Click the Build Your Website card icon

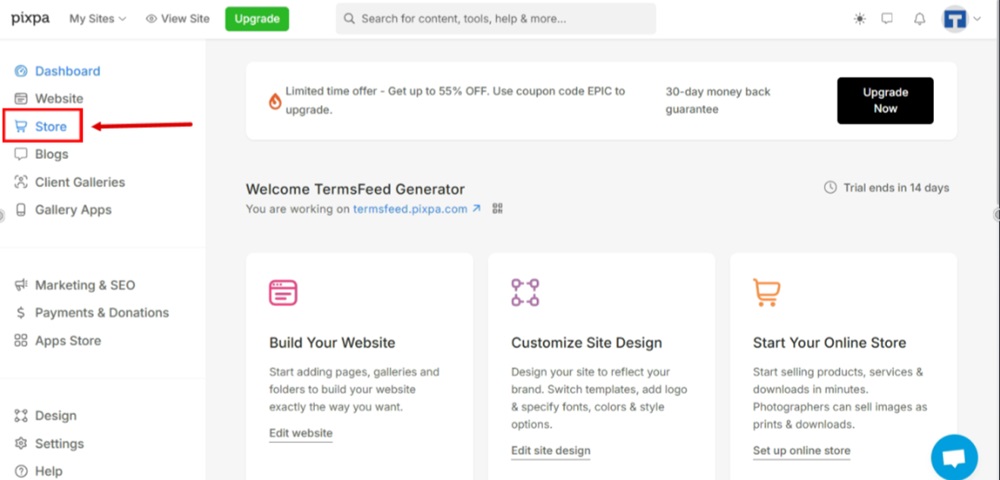point(283,293)
